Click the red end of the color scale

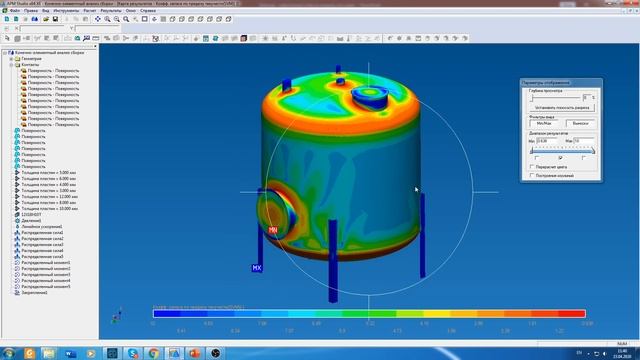click(x=572, y=313)
